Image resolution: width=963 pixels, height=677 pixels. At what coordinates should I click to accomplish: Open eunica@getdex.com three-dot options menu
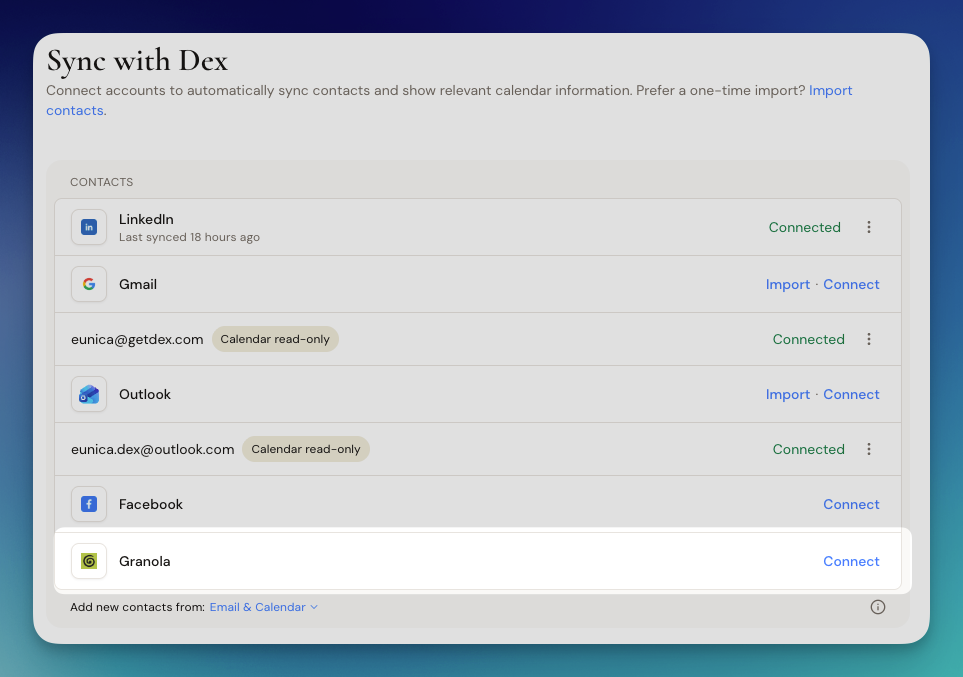[868, 339]
